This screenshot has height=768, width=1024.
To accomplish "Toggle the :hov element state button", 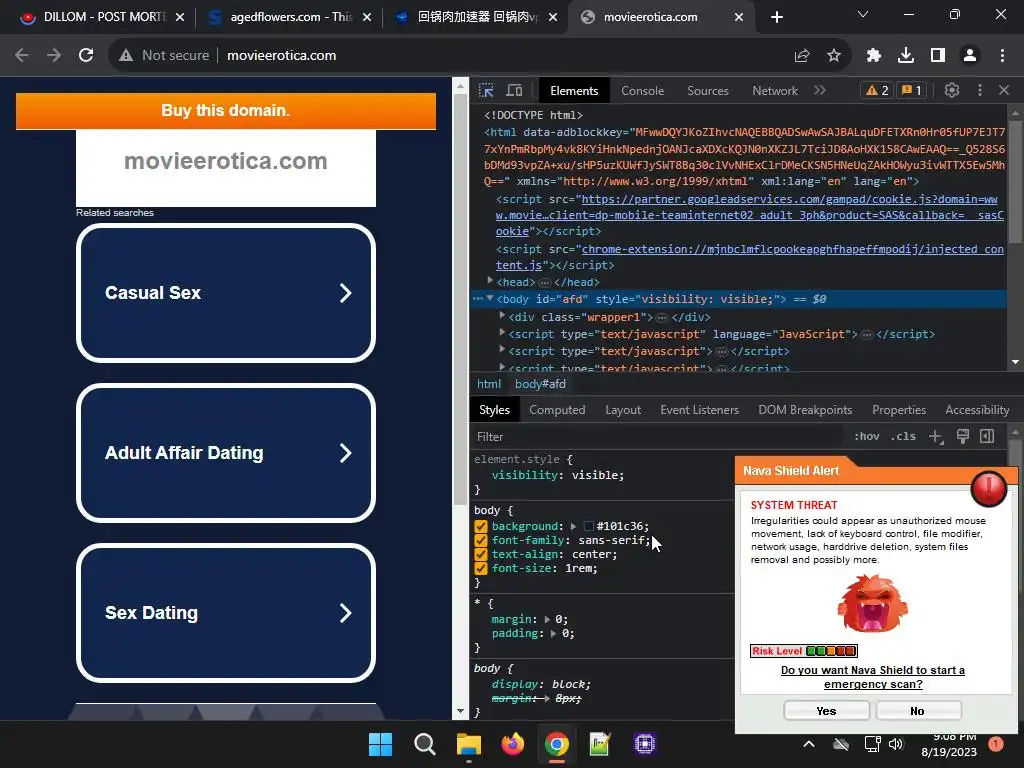I will (x=867, y=436).
